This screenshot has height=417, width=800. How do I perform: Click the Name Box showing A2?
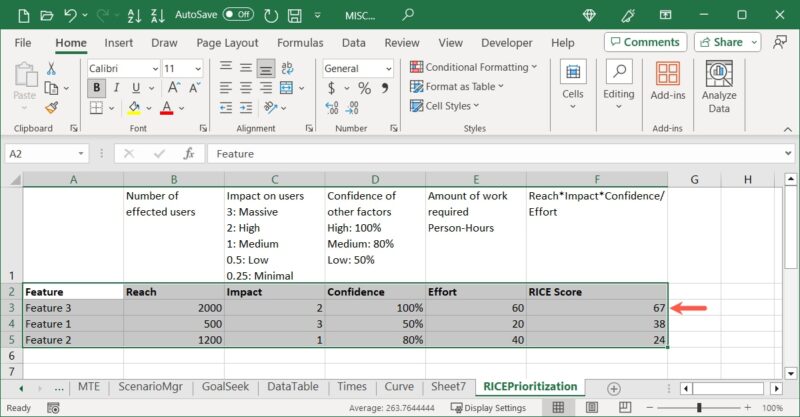pos(46,154)
